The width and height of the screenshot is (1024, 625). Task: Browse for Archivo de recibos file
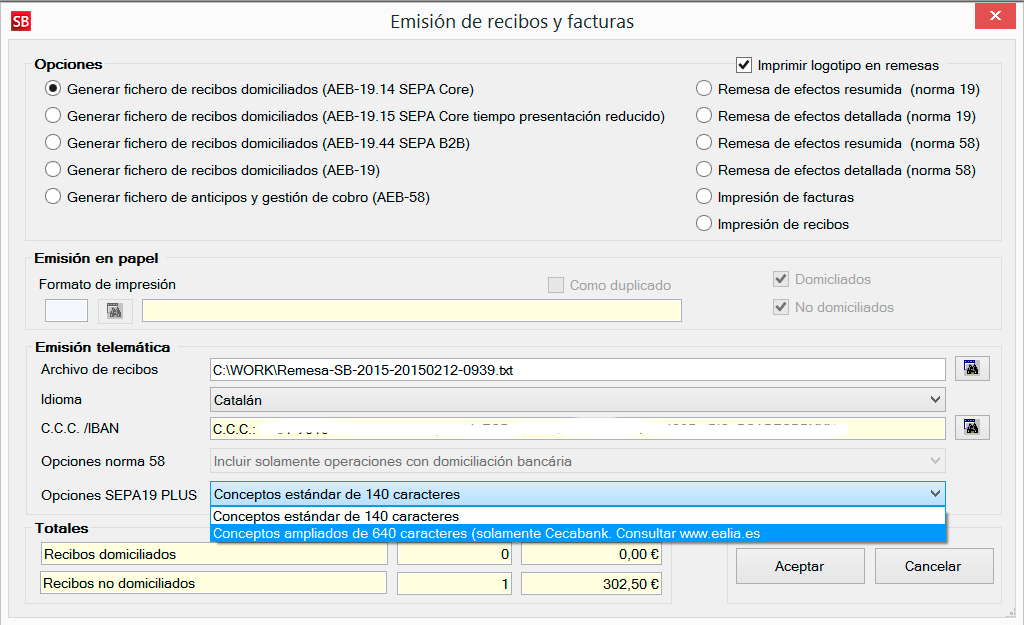(971, 369)
